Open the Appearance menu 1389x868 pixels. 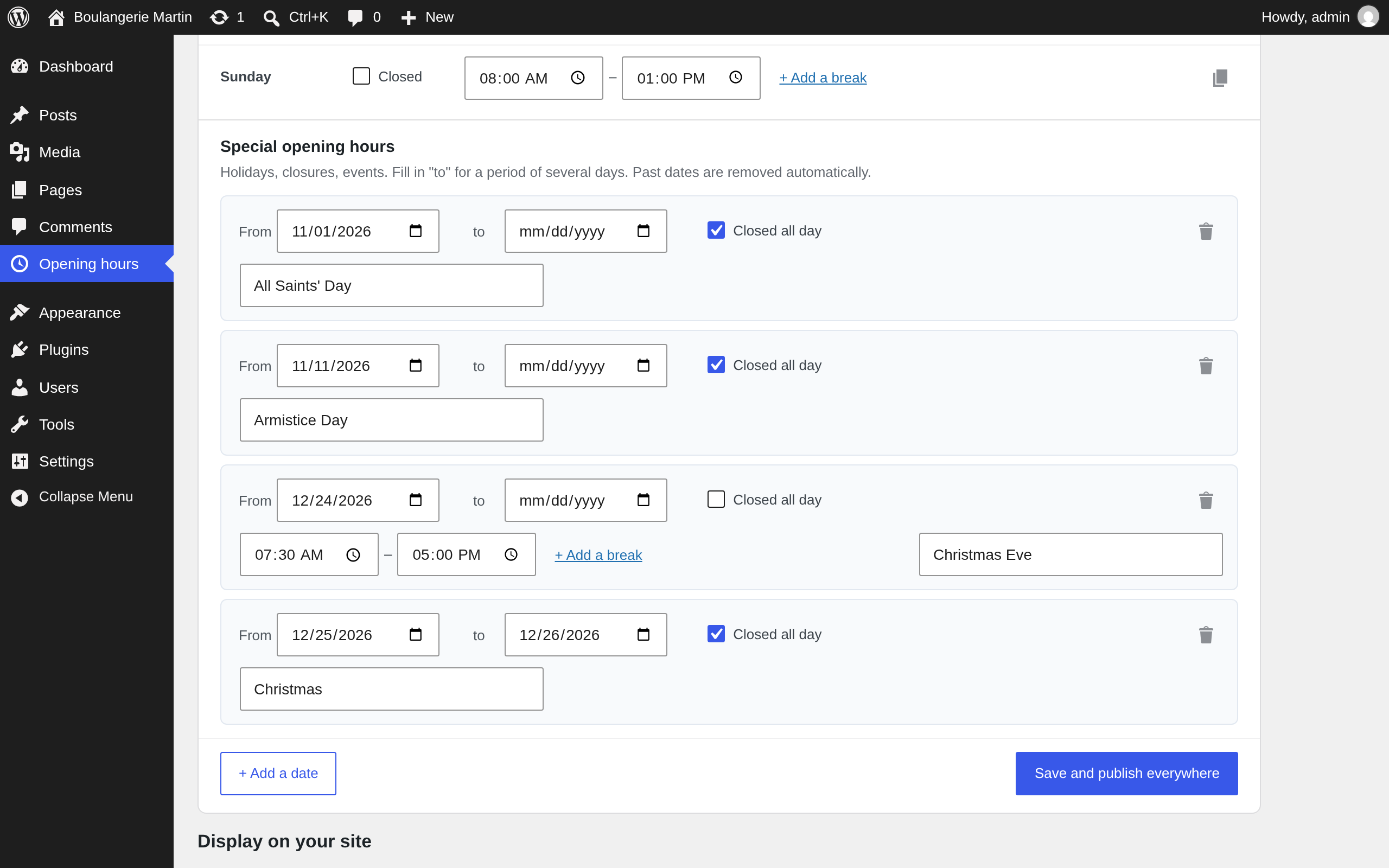coord(87,312)
